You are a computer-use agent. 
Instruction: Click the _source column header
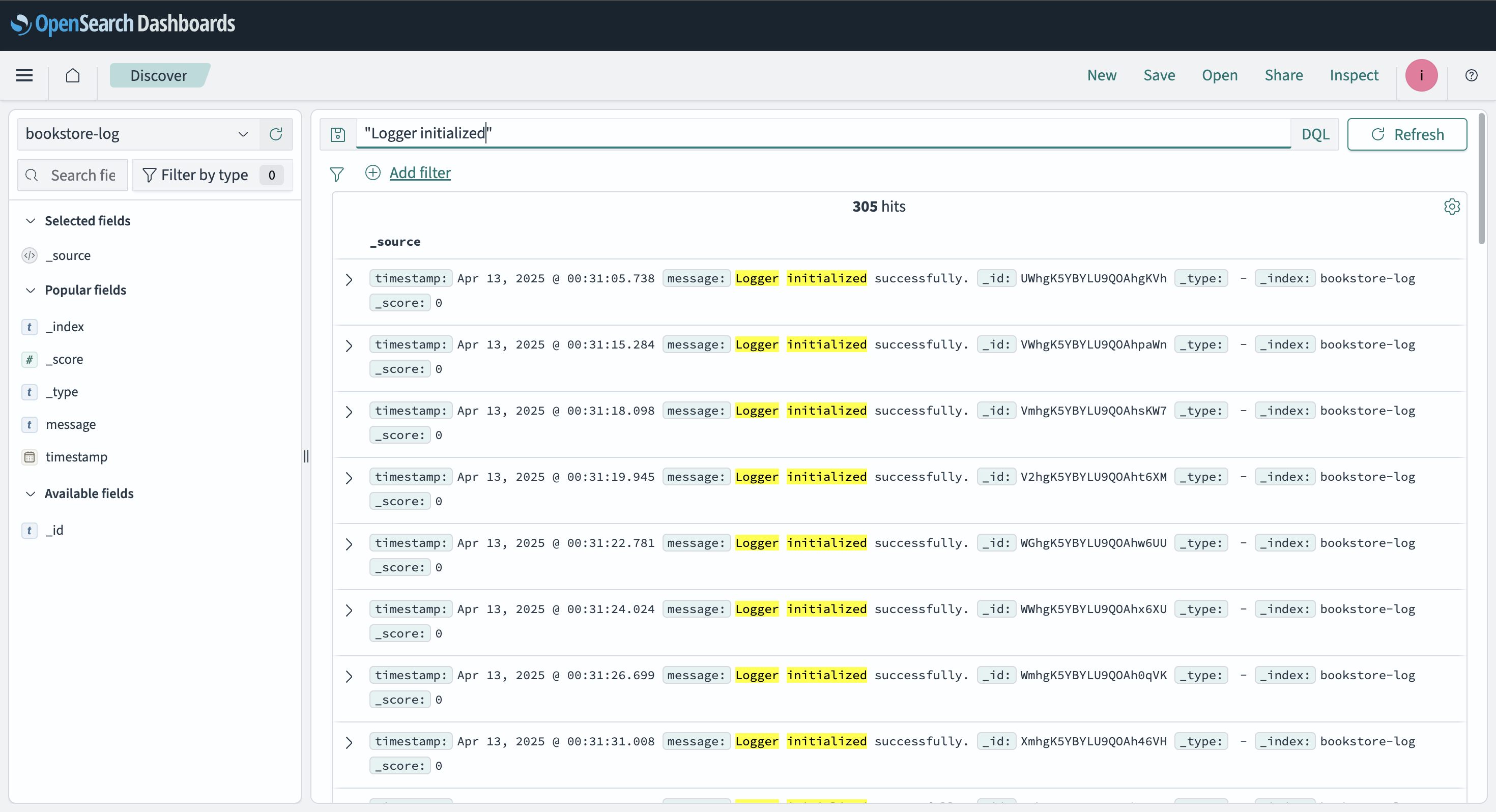click(395, 242)
